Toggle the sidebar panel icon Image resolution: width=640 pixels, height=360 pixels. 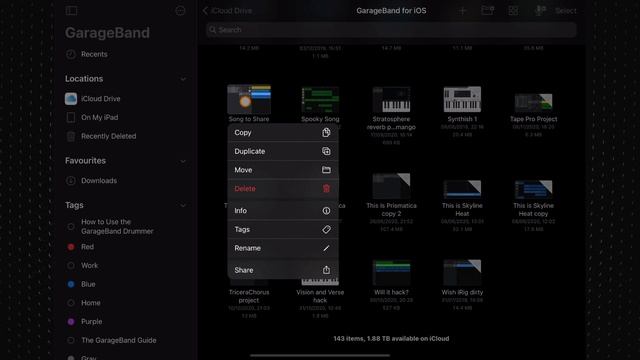(x=71, y=11)
